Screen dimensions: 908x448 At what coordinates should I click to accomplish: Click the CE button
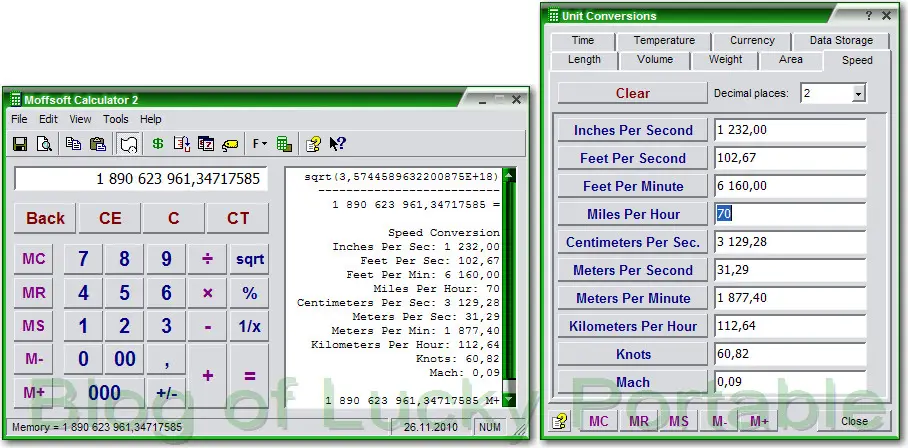110,218
